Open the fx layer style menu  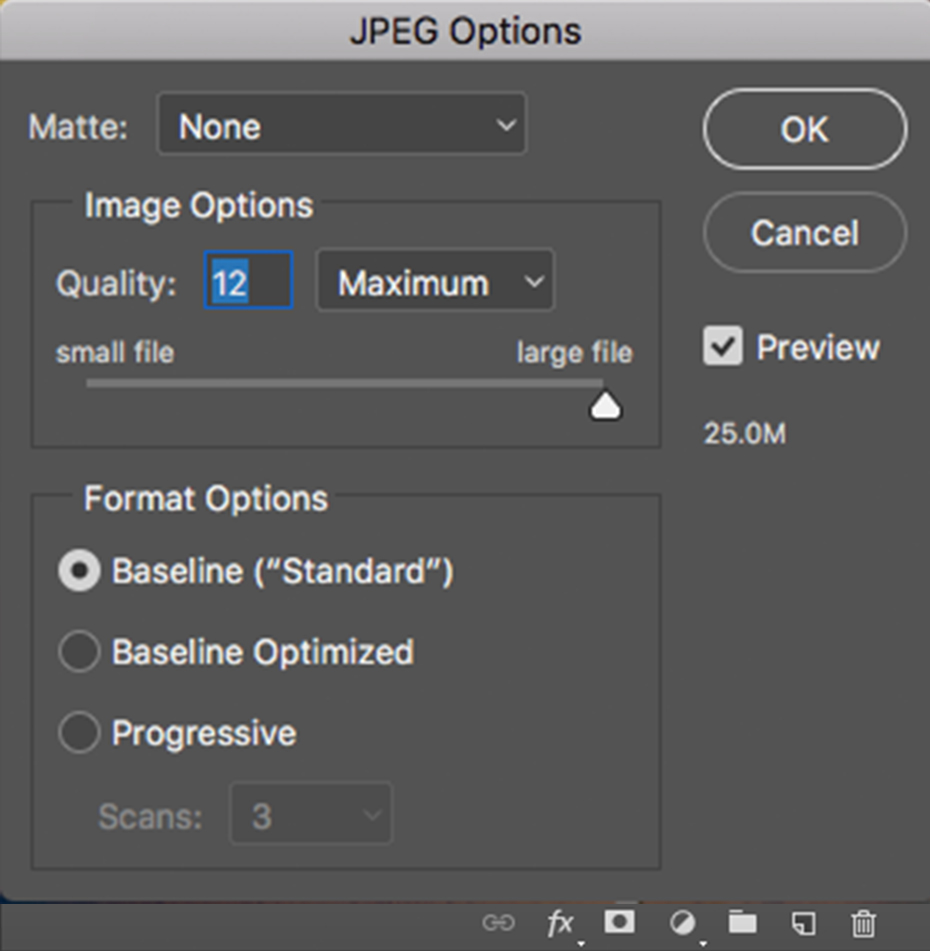560,922
